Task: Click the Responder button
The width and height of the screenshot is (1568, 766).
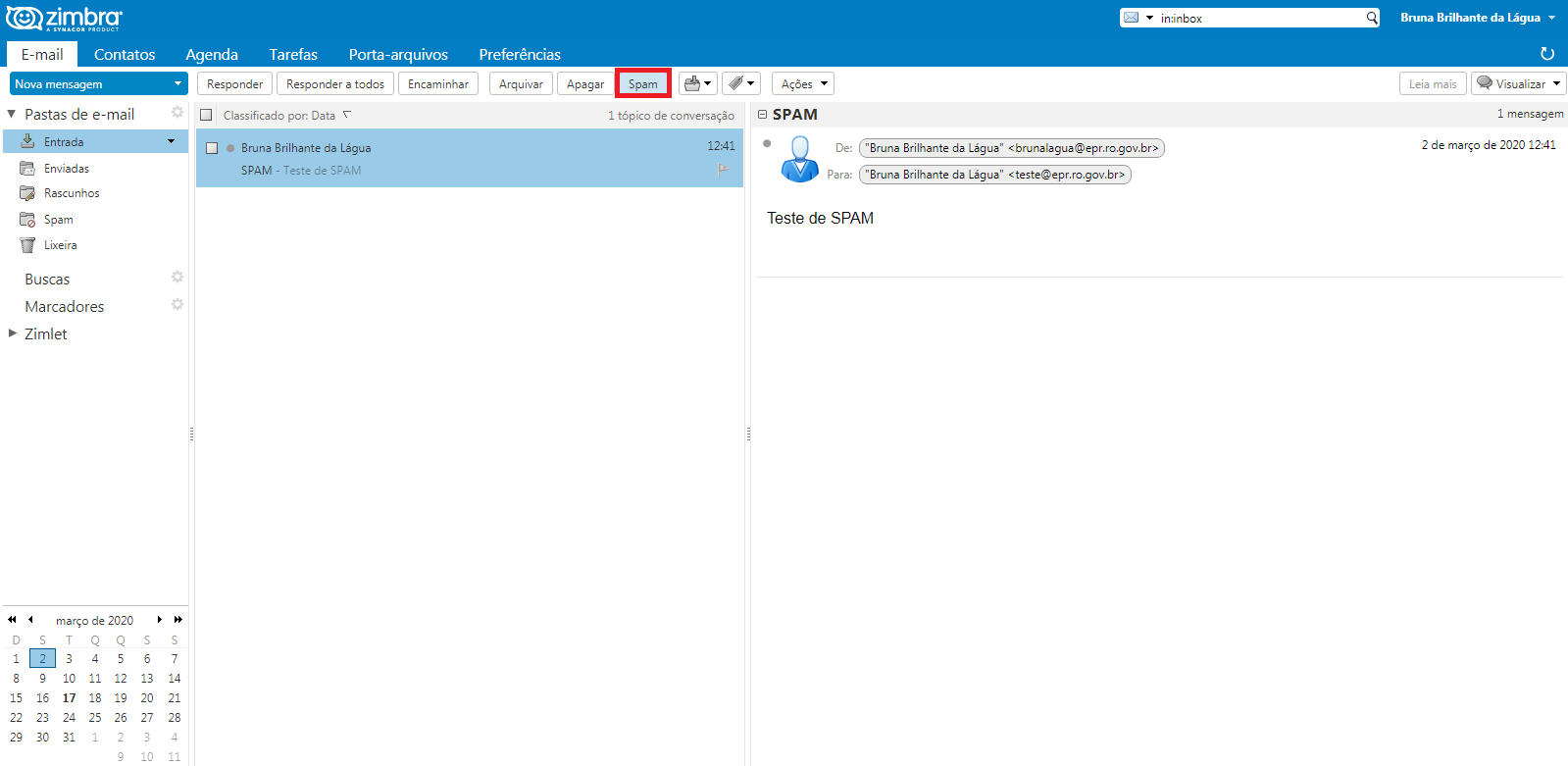Action: pos(234,83)
